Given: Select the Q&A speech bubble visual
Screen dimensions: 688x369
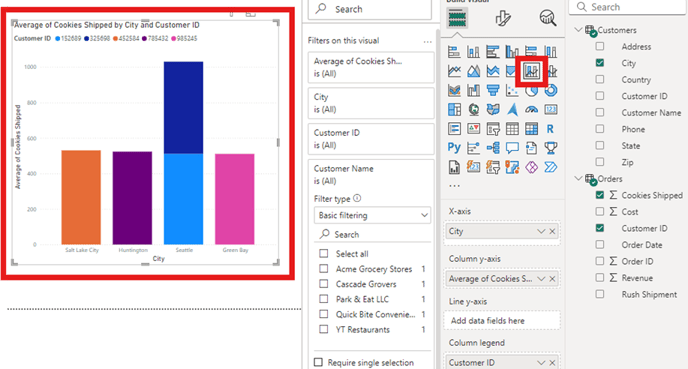Looking at the screenshot, I should (x=512, y=148).
